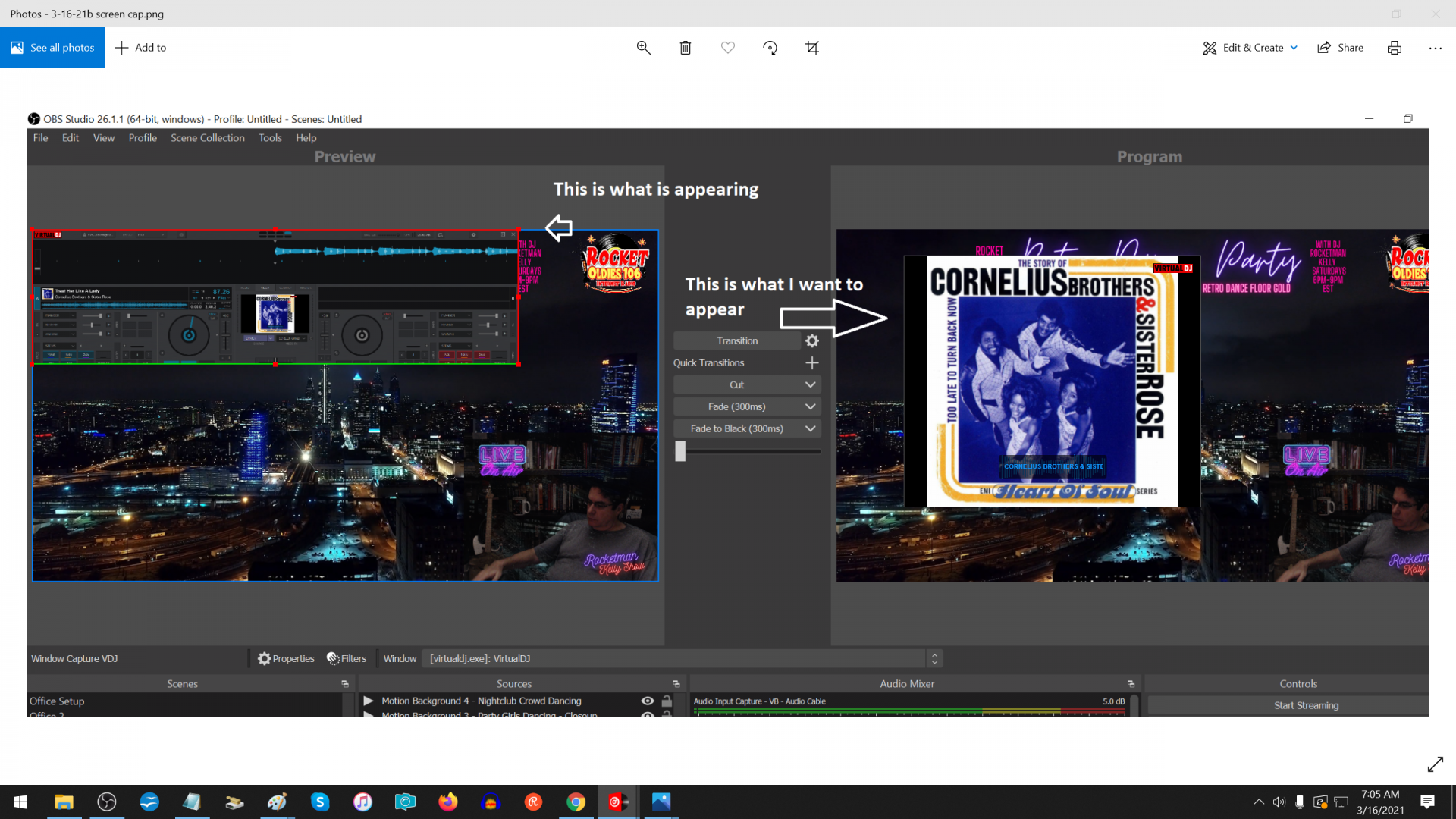Expand Motion Background 4 source group
Image resolution: width=1456 pixels, height=819 pixels.
click(369, 701)
